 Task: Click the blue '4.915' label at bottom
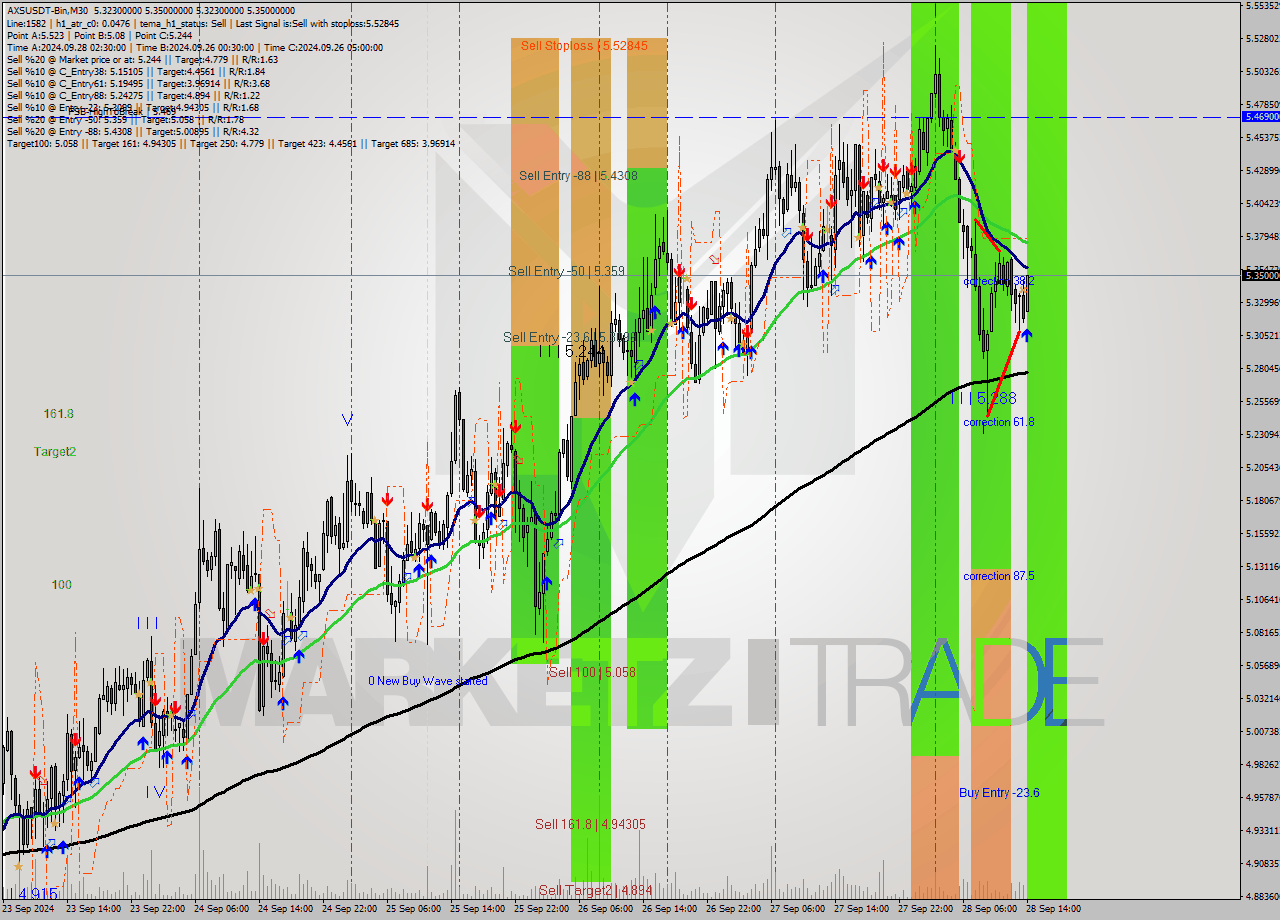[38, 893]
